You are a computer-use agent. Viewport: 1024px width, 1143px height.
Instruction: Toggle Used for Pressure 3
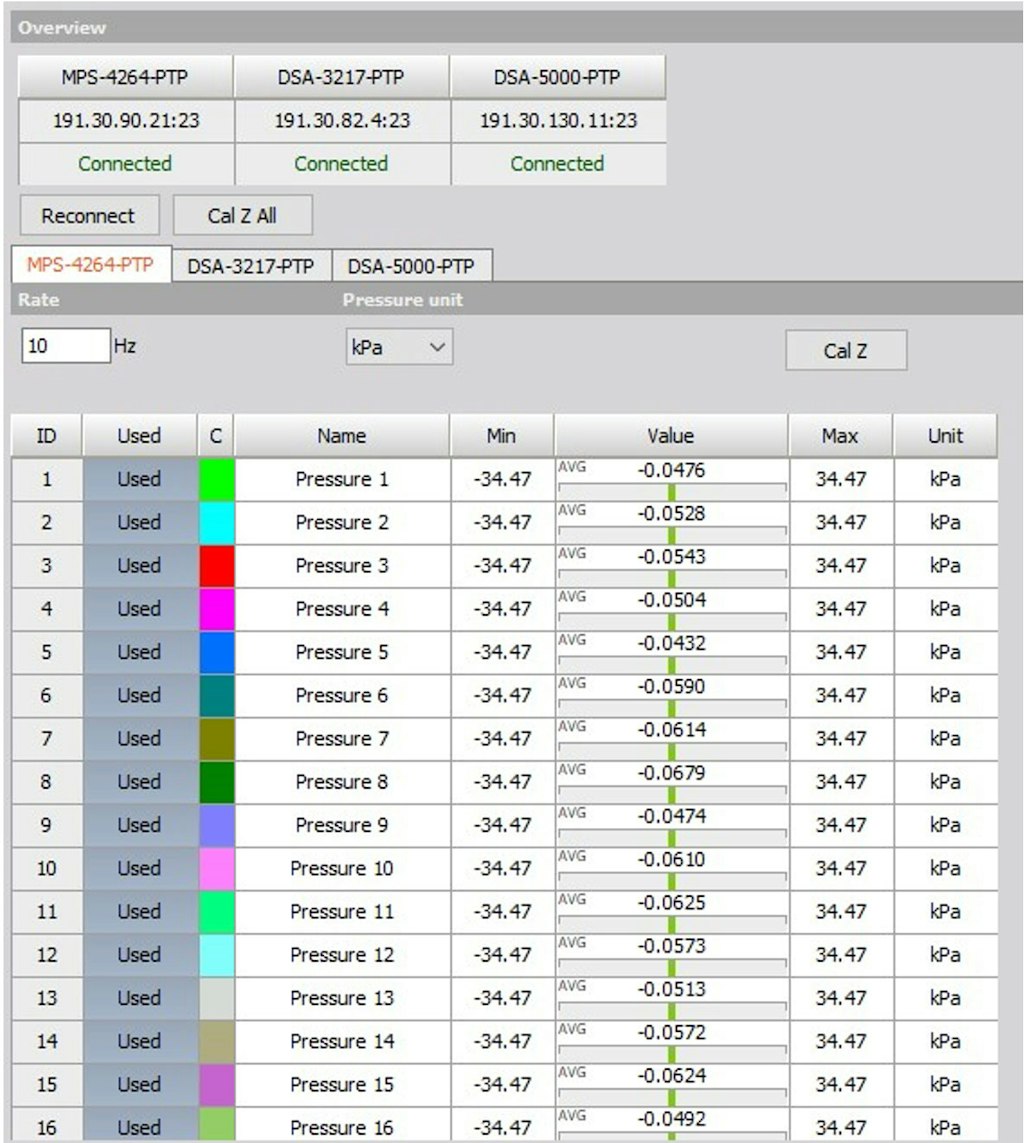[x=139, y=566]
